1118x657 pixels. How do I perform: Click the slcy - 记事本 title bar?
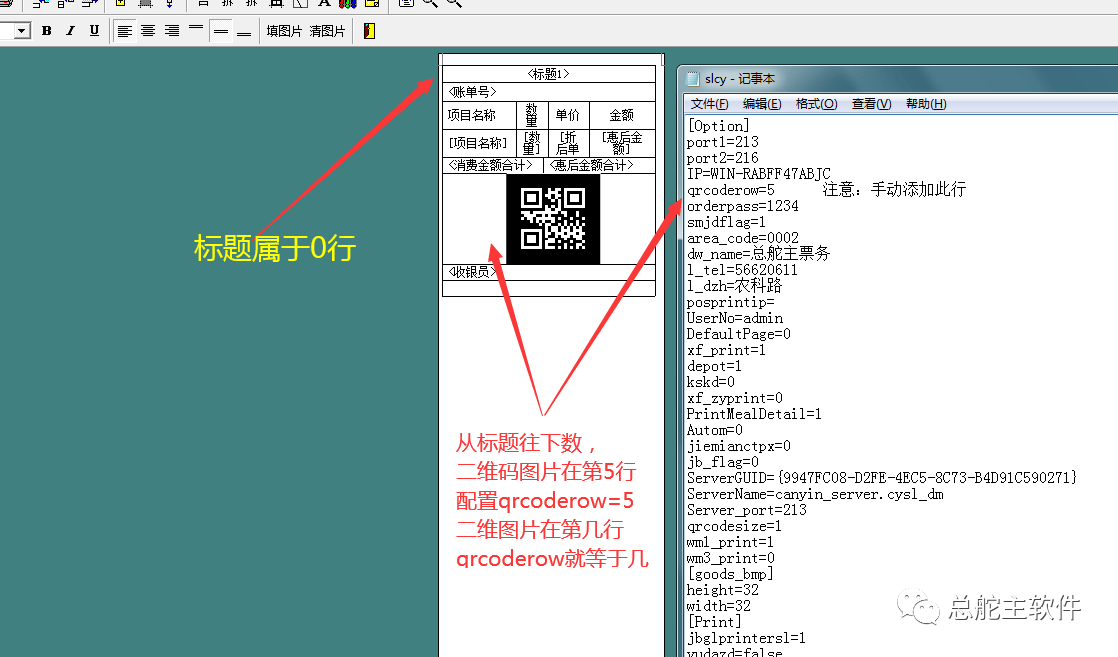click(x=898, y=78)
